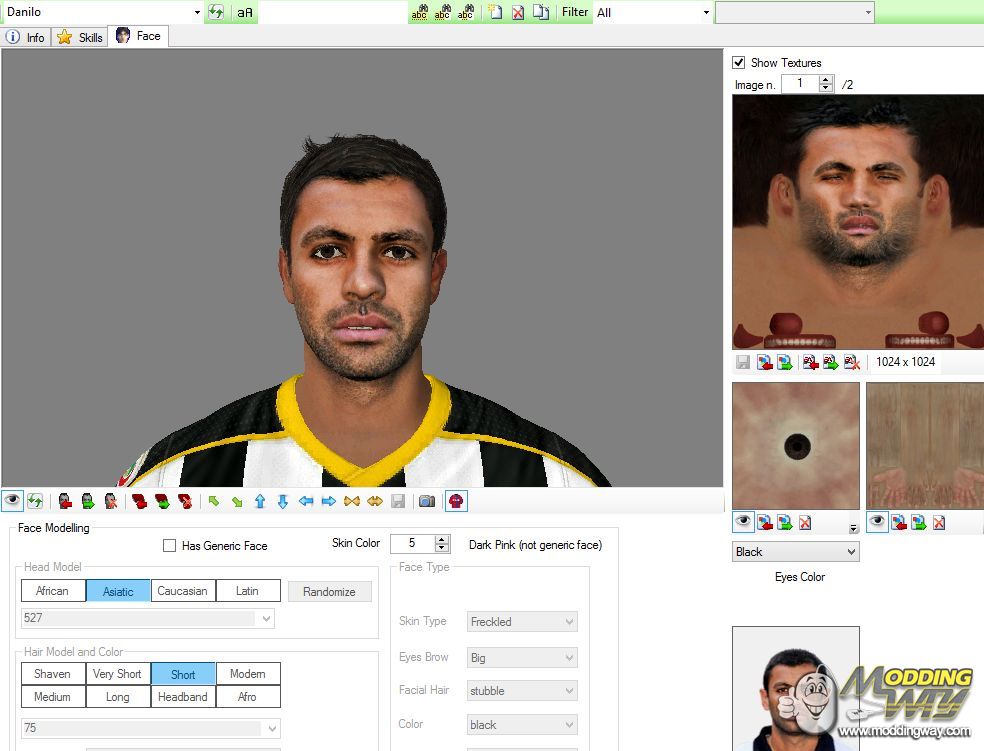Uncheck the Show Textures checkbox
The image size is (984, 751).
click(x=739, y=63)
